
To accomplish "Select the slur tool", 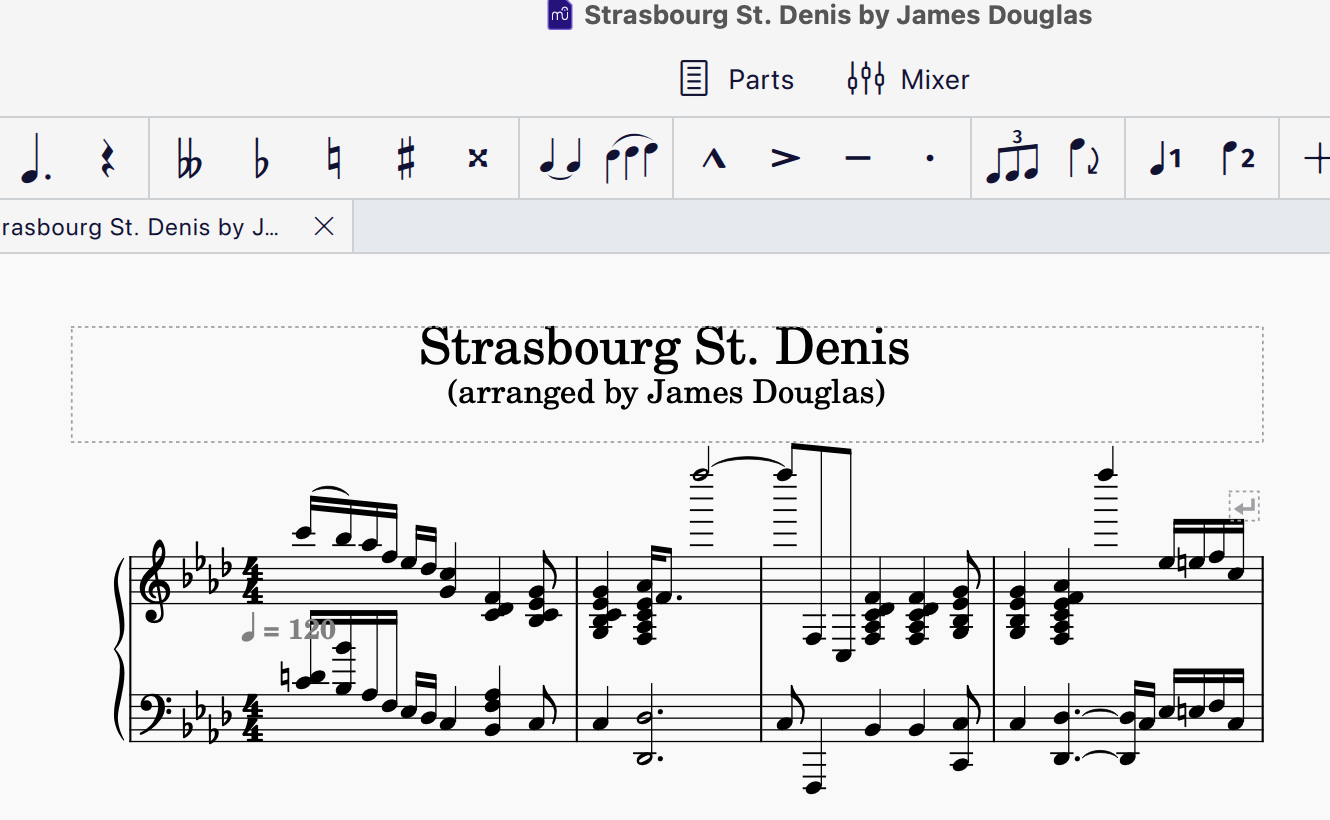I will [x=632, y=158].
